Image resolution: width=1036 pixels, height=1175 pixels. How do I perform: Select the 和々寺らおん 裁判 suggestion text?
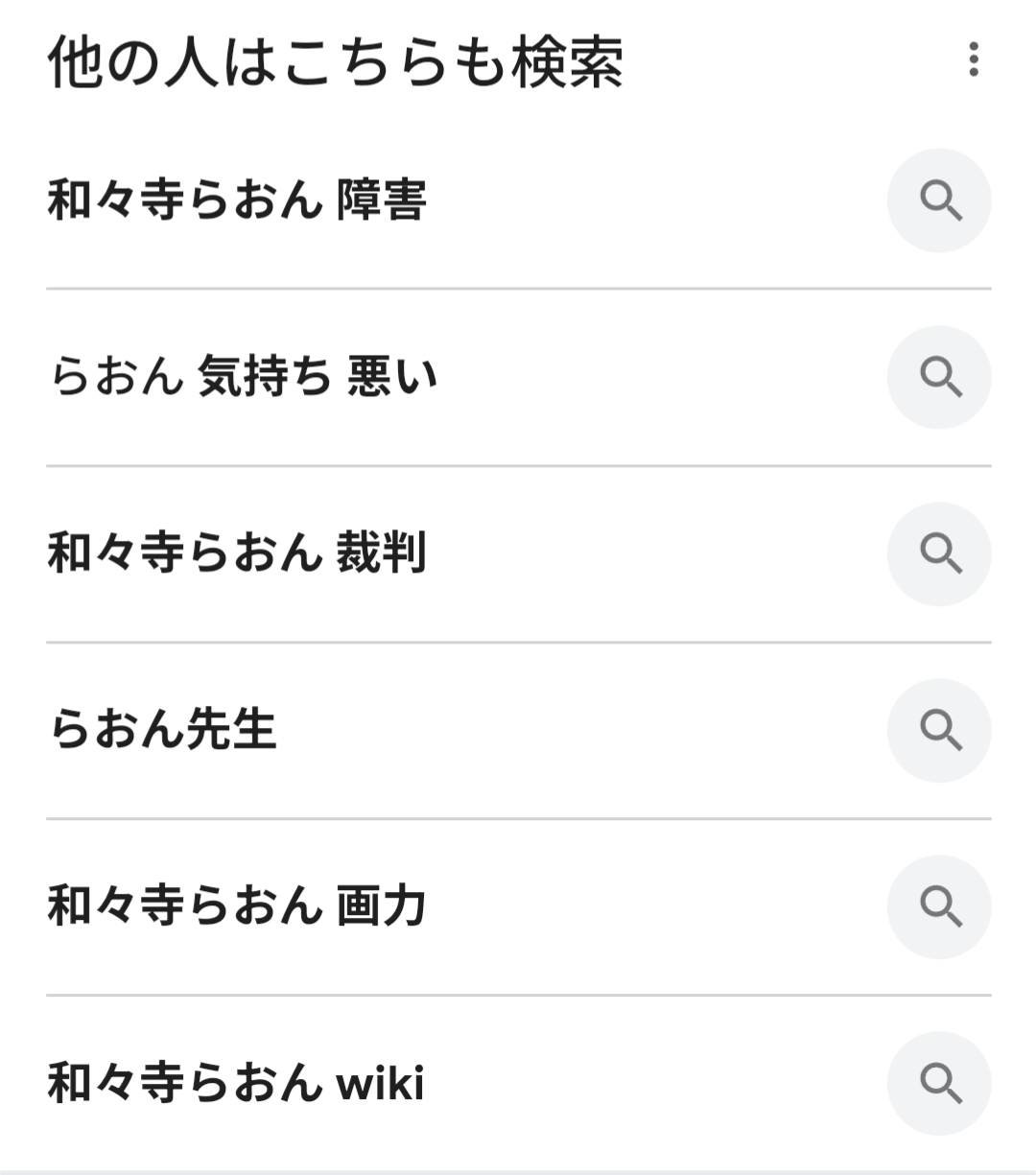[x=237, y=553]
